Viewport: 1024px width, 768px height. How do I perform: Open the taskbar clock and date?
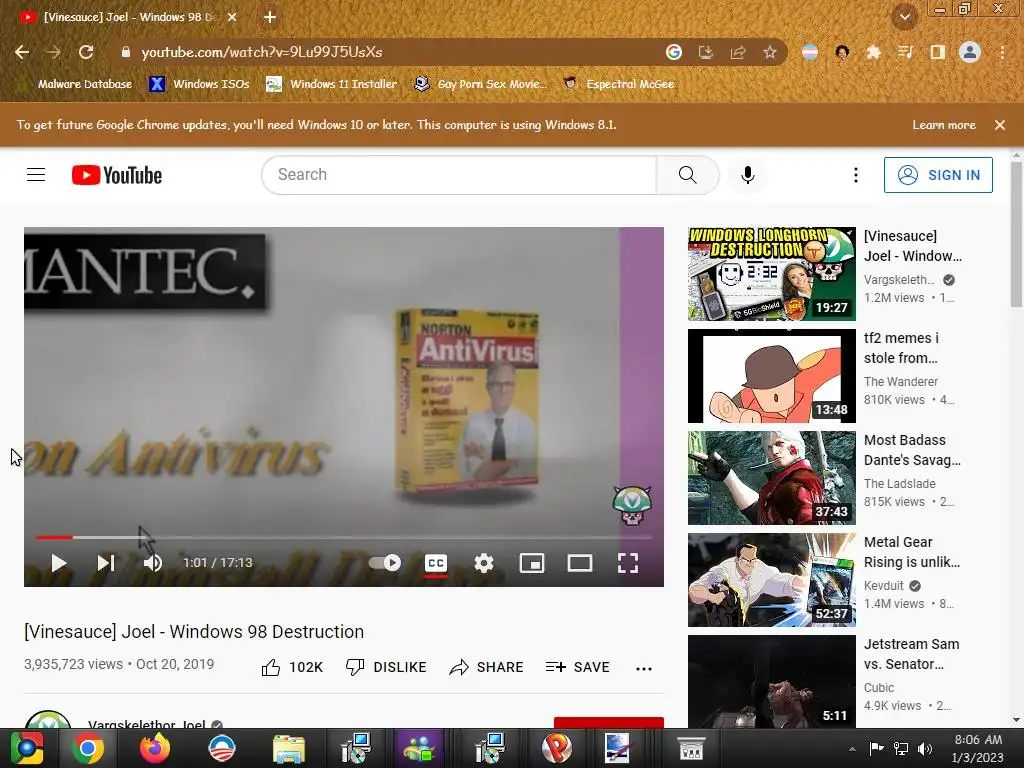[x=978, y=748]
